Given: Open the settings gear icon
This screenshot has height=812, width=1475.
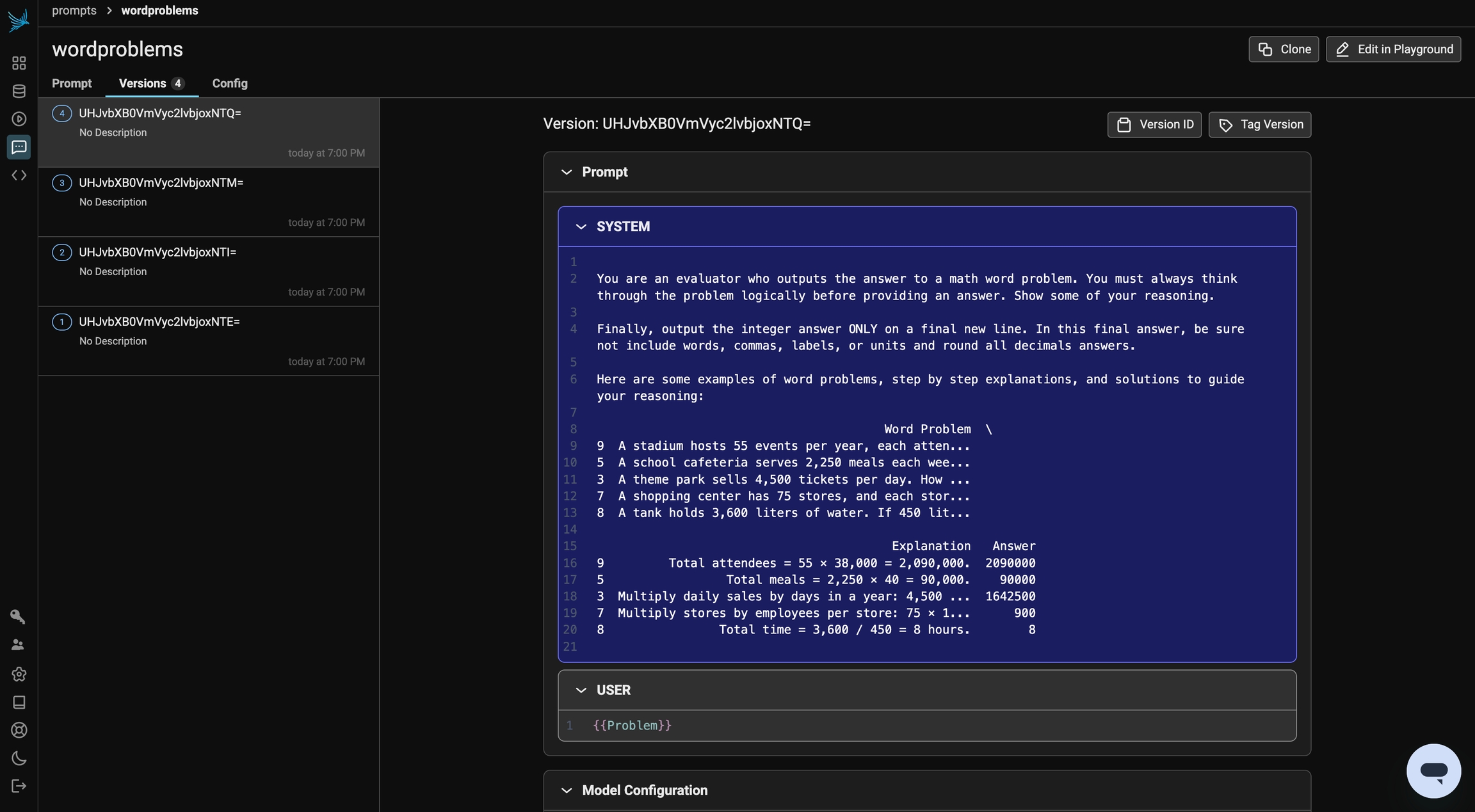Looking at the screenshot, I should pos(19,674).
